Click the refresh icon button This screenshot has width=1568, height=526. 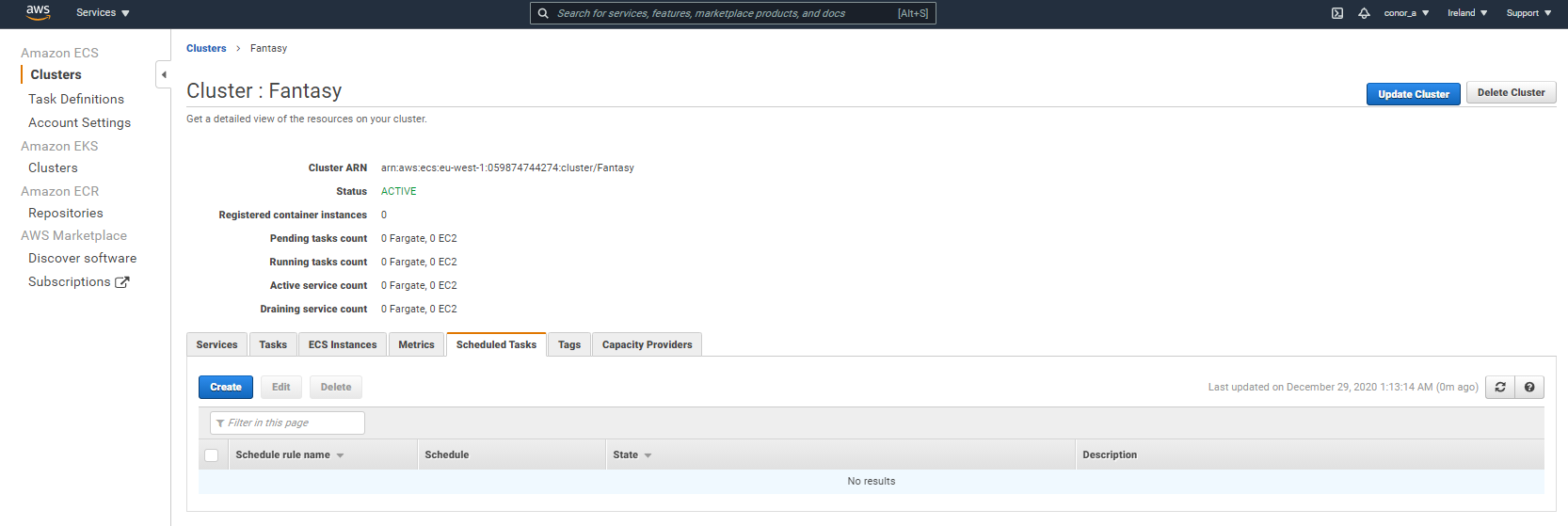pyautogui.click(x=1500, y=387)
